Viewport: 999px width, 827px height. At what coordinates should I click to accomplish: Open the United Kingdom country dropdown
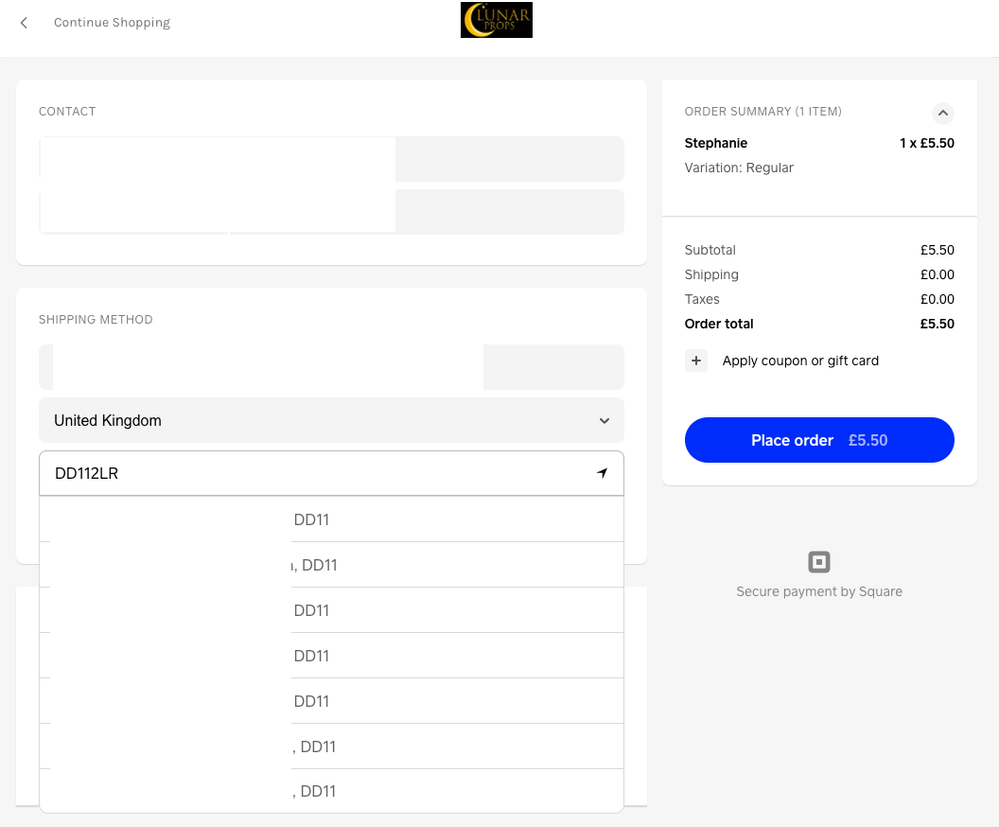[x=331, y=421]
